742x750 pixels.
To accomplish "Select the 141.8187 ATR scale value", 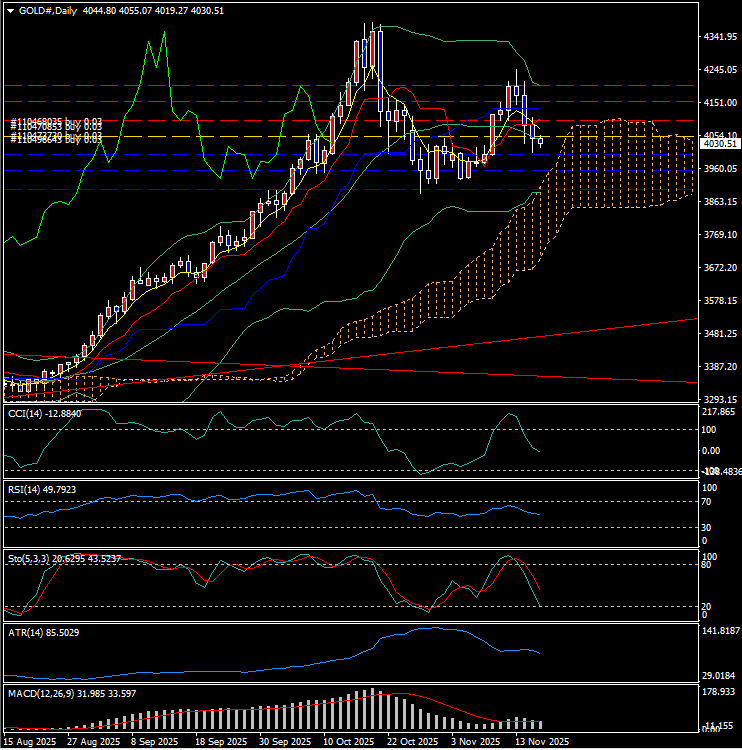I will pos(720,632).
